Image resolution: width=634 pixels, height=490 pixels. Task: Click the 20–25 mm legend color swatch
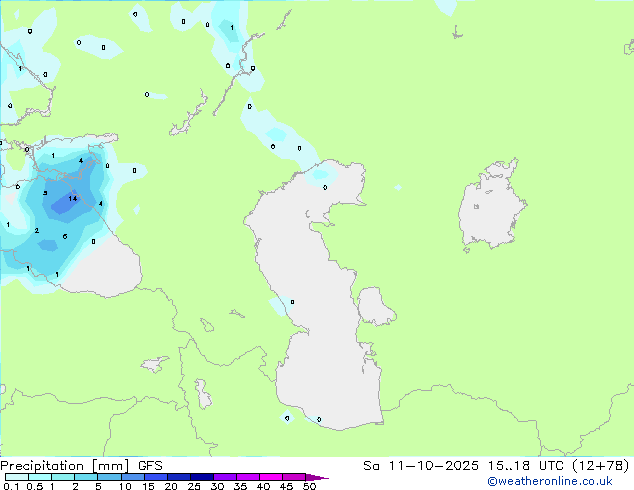178,477
